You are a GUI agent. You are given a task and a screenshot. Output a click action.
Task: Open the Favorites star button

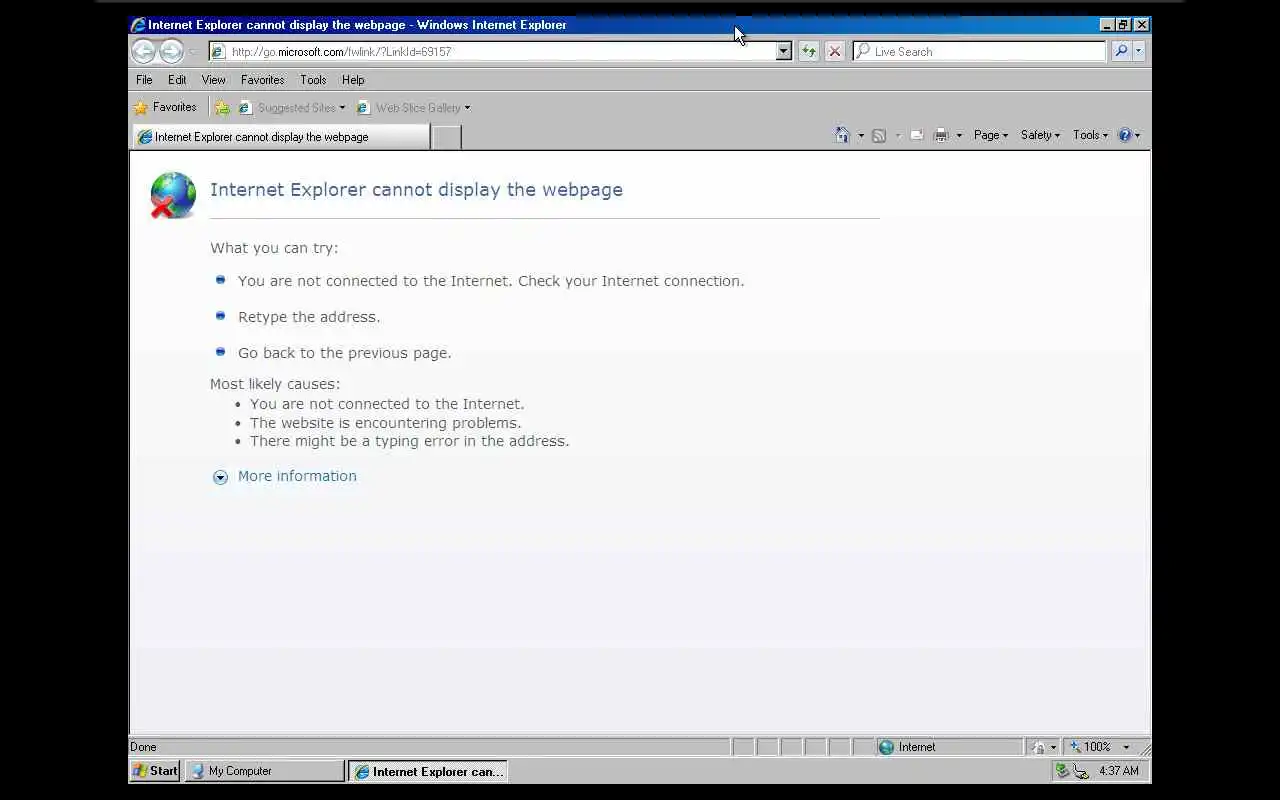(165, 107)
